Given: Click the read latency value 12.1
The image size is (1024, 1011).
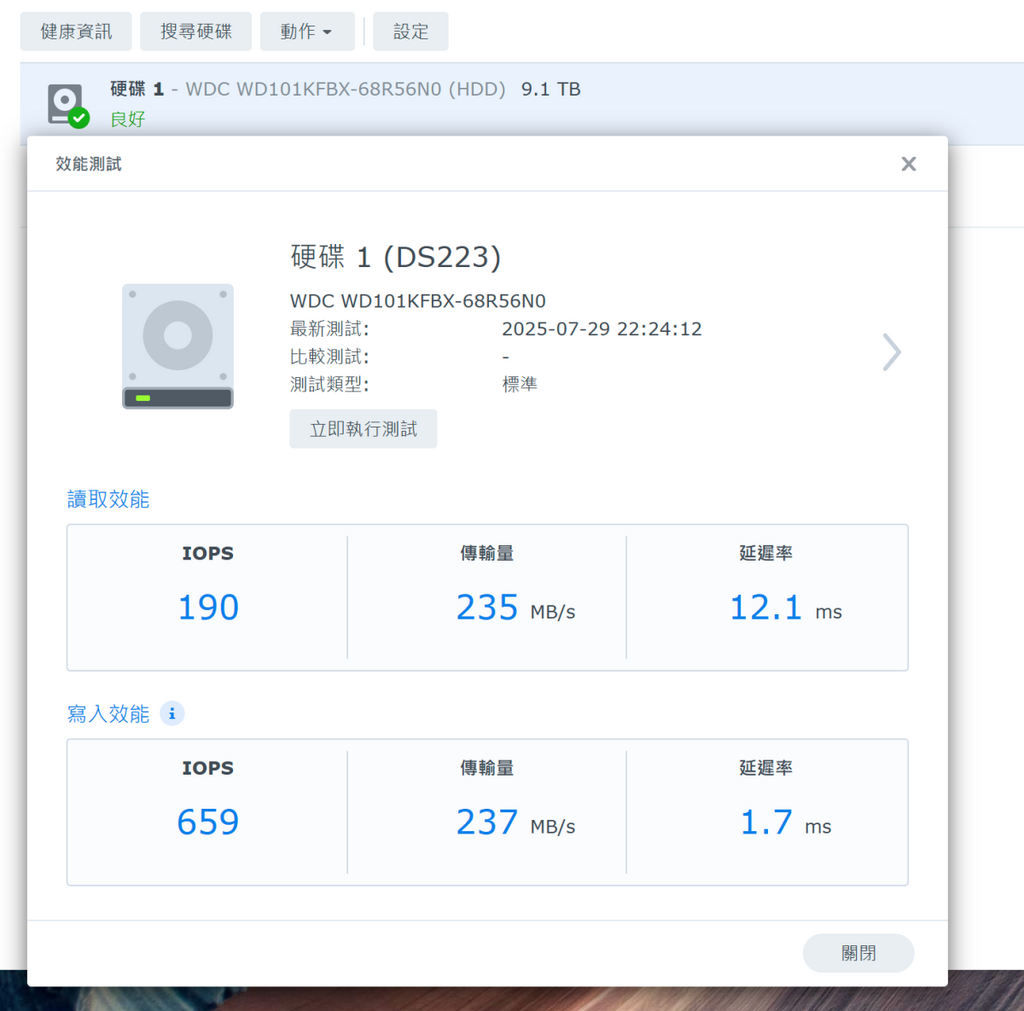Looking at the screenshot, I should (765, 607).
